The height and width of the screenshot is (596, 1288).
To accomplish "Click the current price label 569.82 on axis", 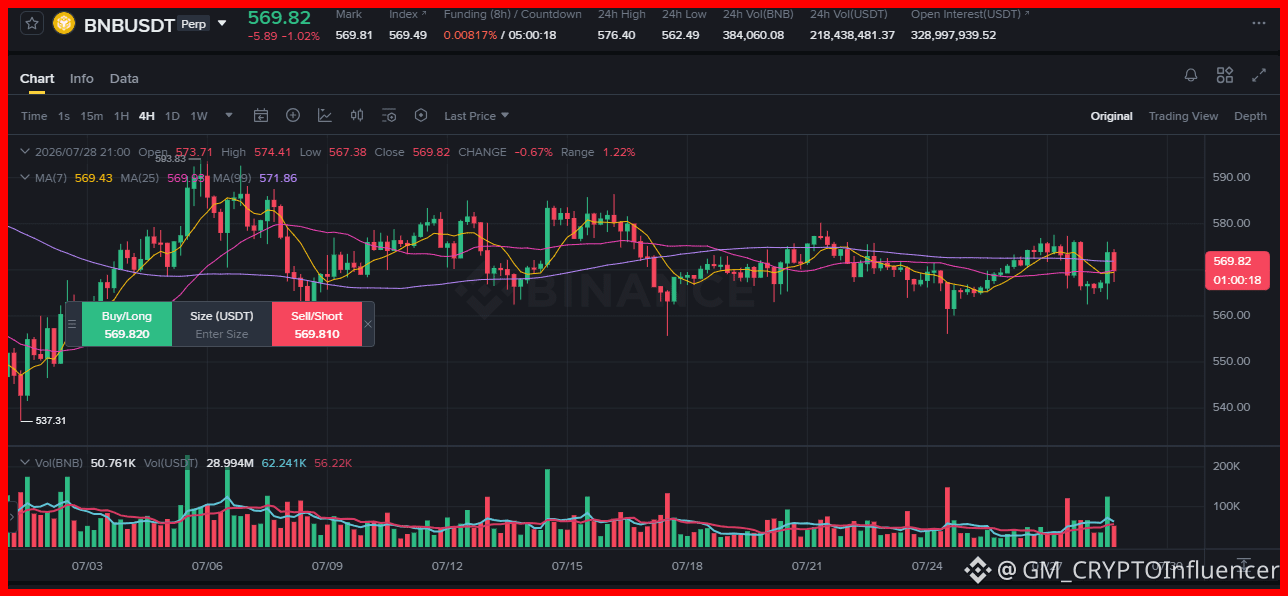I will [x=1238, y=261].
